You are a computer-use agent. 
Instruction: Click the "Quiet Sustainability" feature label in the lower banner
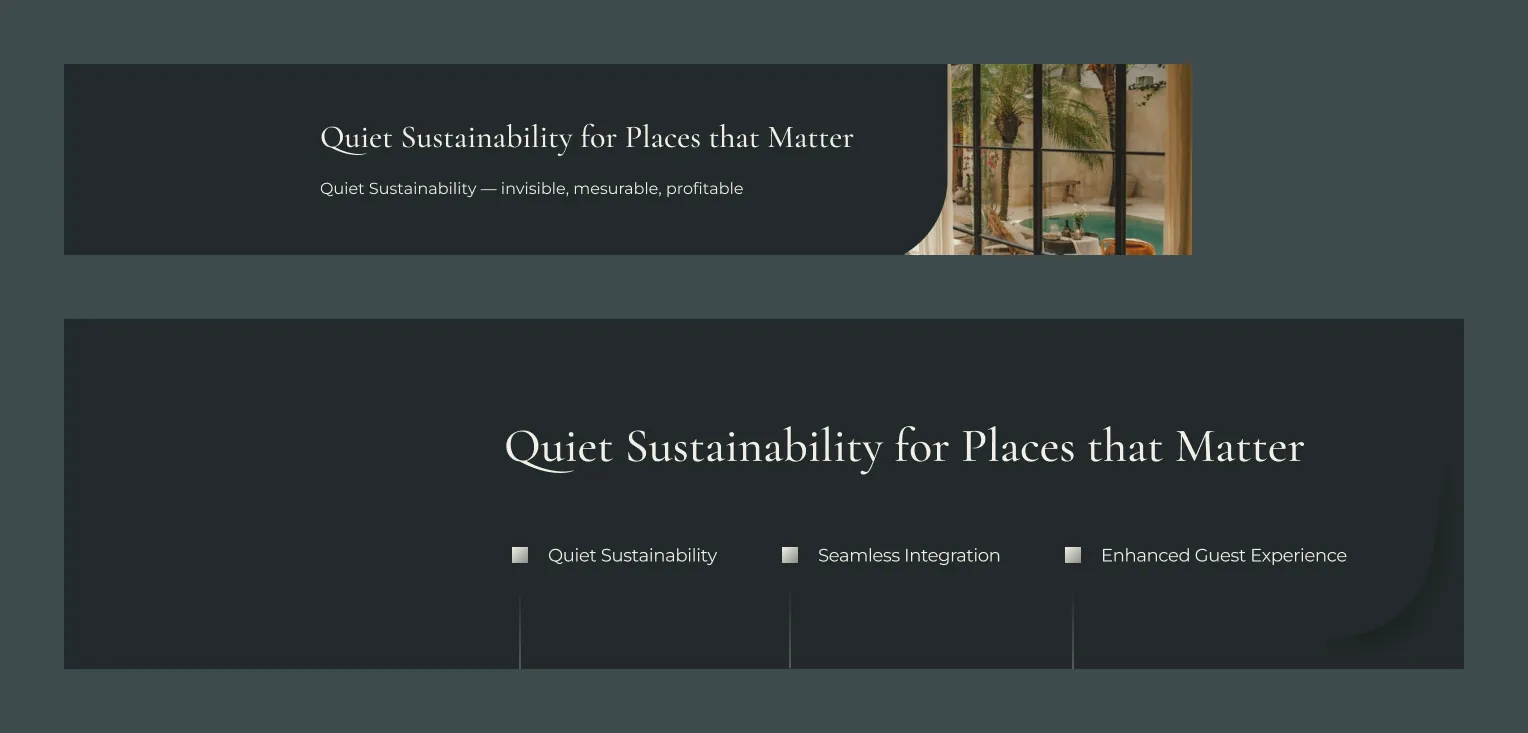click(632, 556)
